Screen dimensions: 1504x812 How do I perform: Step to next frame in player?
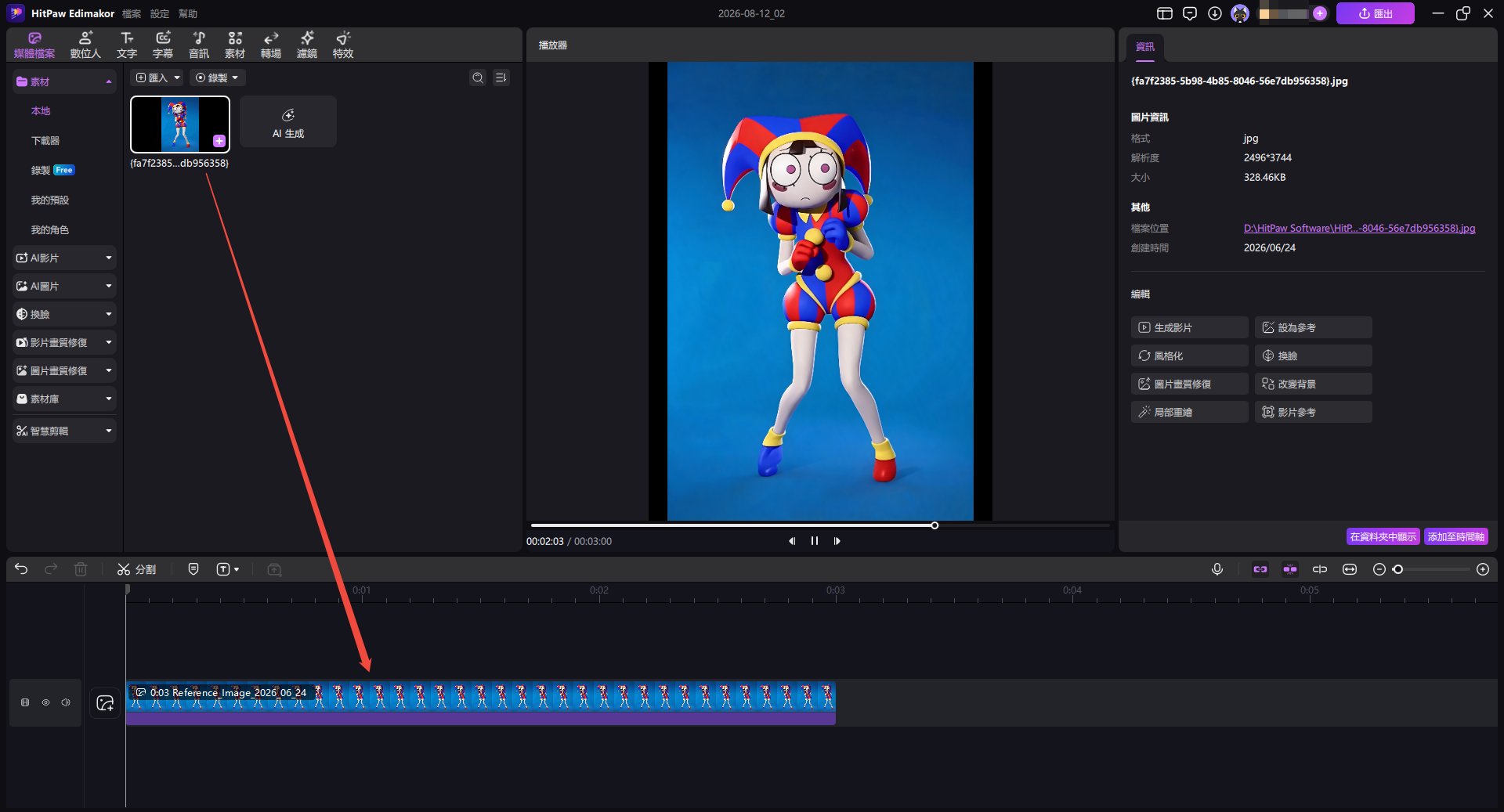pyautogui.click(x=837, y=541)
